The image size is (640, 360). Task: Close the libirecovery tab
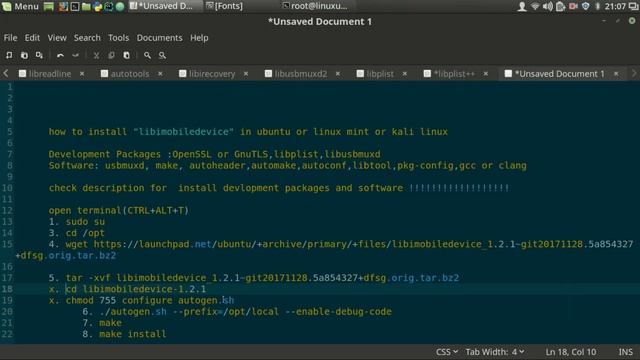(246, 74)
